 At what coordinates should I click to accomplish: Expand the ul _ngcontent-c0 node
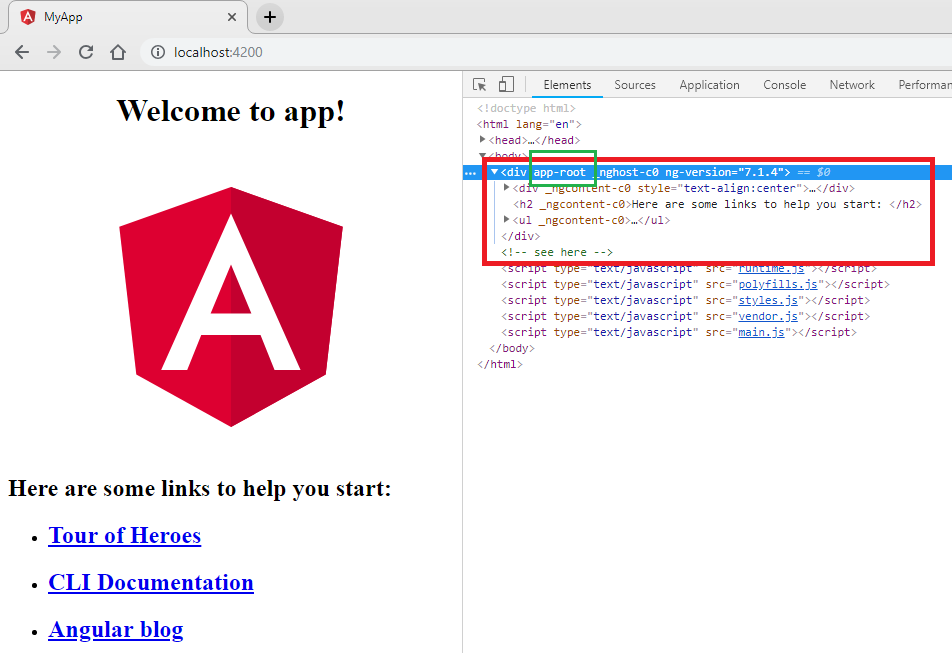(506, 219)
